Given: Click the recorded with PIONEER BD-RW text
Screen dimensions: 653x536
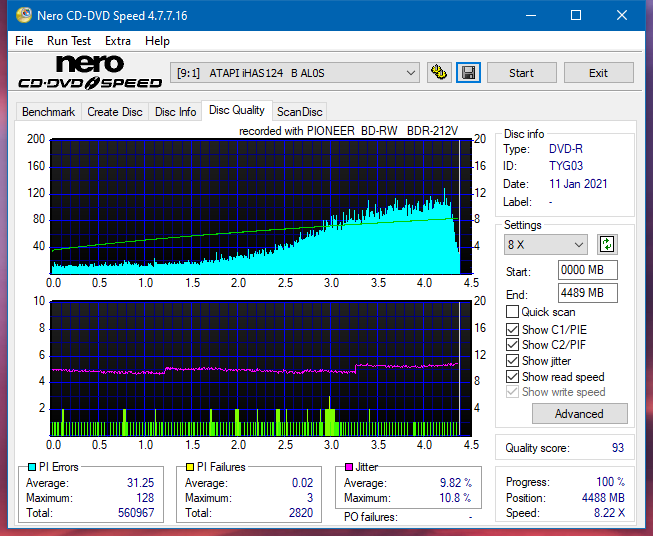Looking at the screenshot, I should [x=348, y=131].
